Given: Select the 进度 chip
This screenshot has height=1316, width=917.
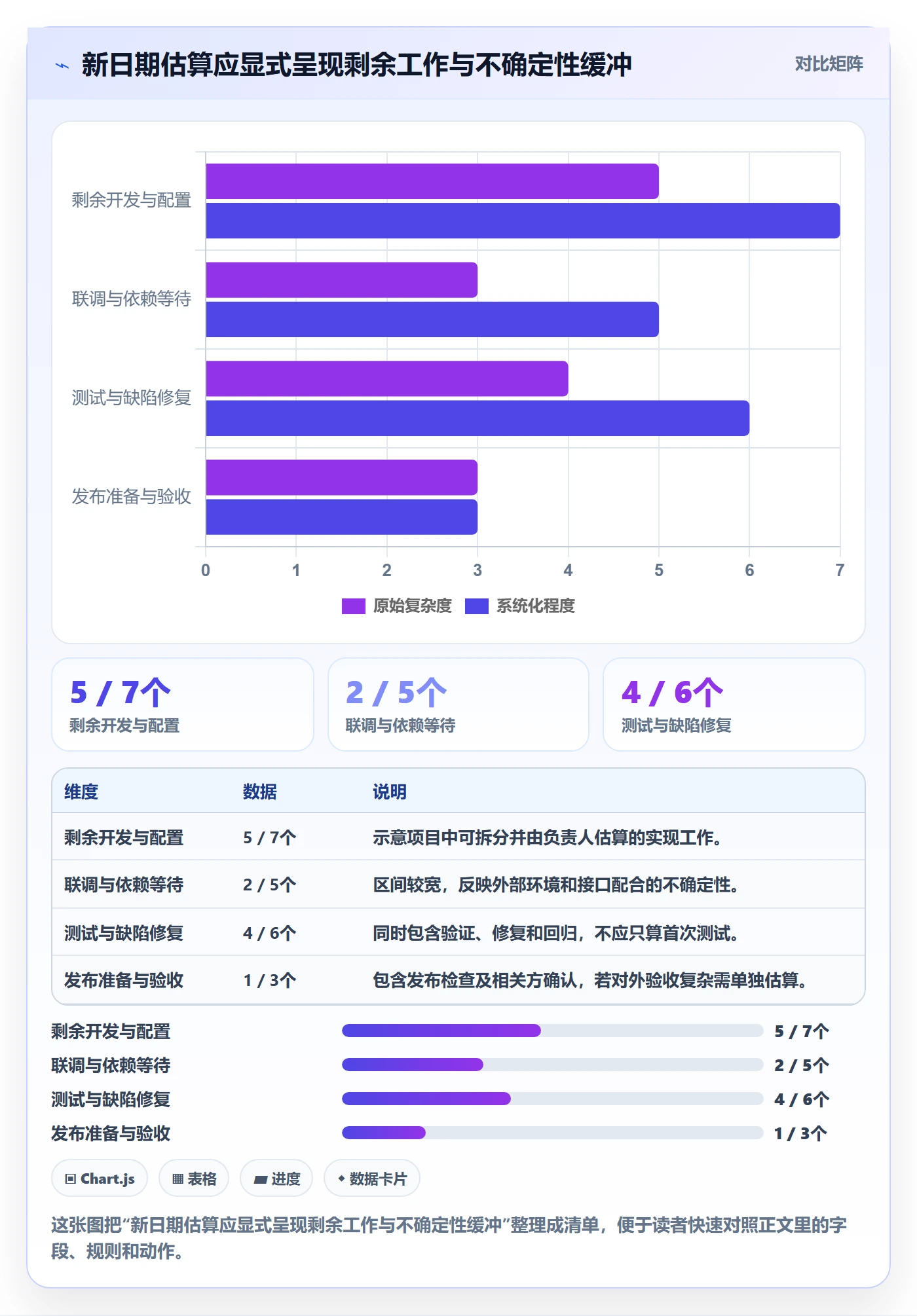Looking at the screenshot, I should tap(276, 1179).
